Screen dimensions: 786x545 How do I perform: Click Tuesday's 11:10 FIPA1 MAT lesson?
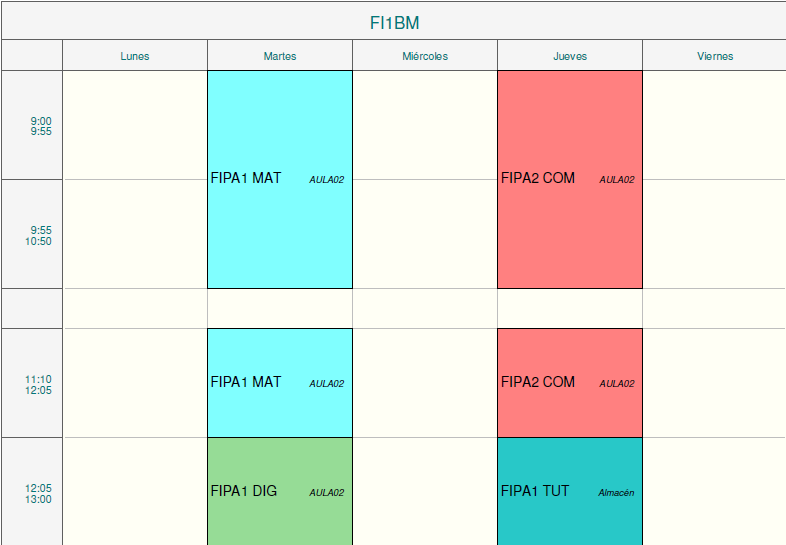click(280, 382)
